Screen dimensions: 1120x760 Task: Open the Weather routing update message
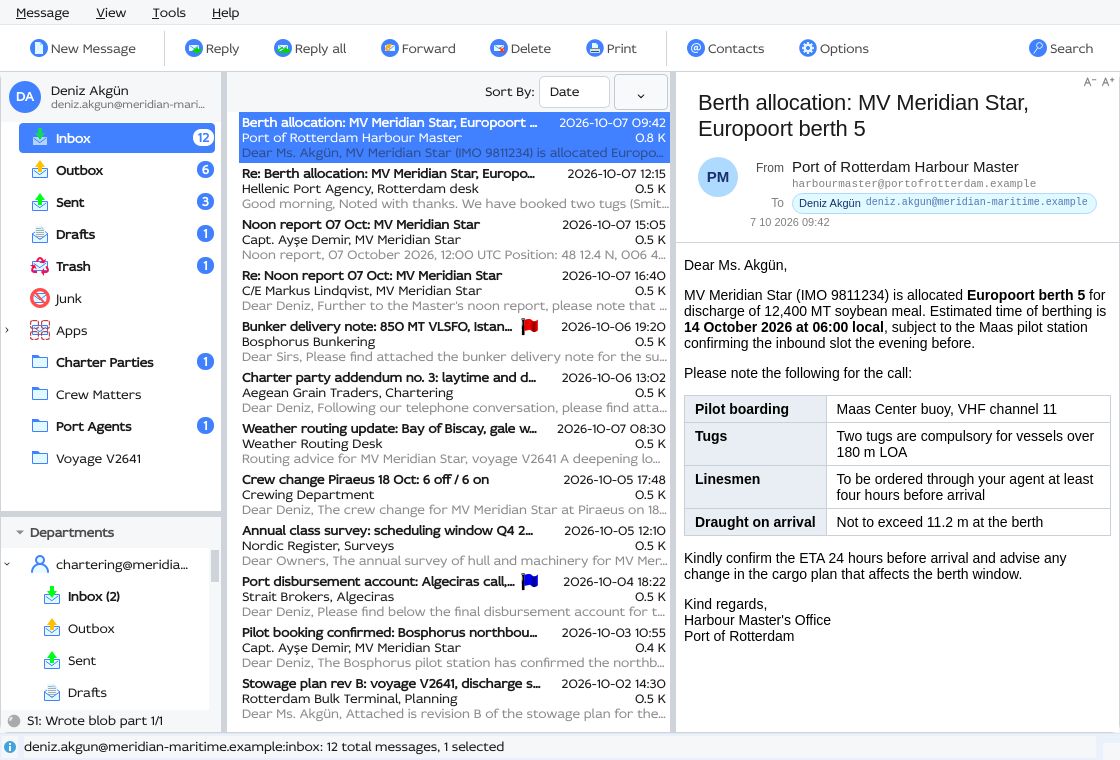454,444
